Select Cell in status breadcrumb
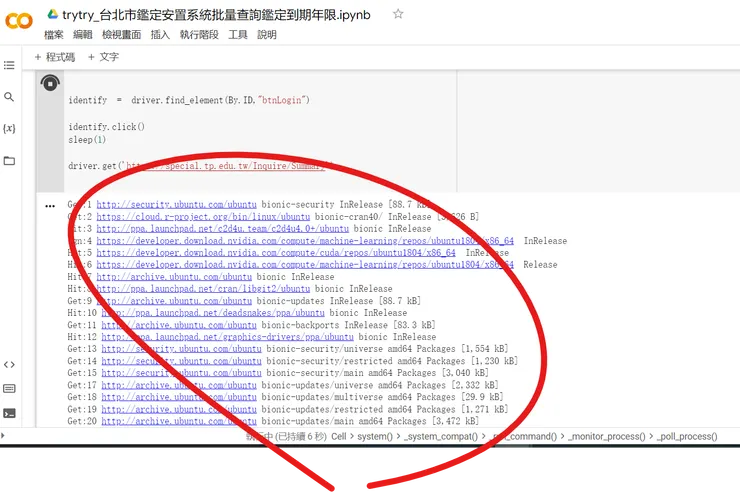This screenshot has width=740, height=492. tap(339, 436)
